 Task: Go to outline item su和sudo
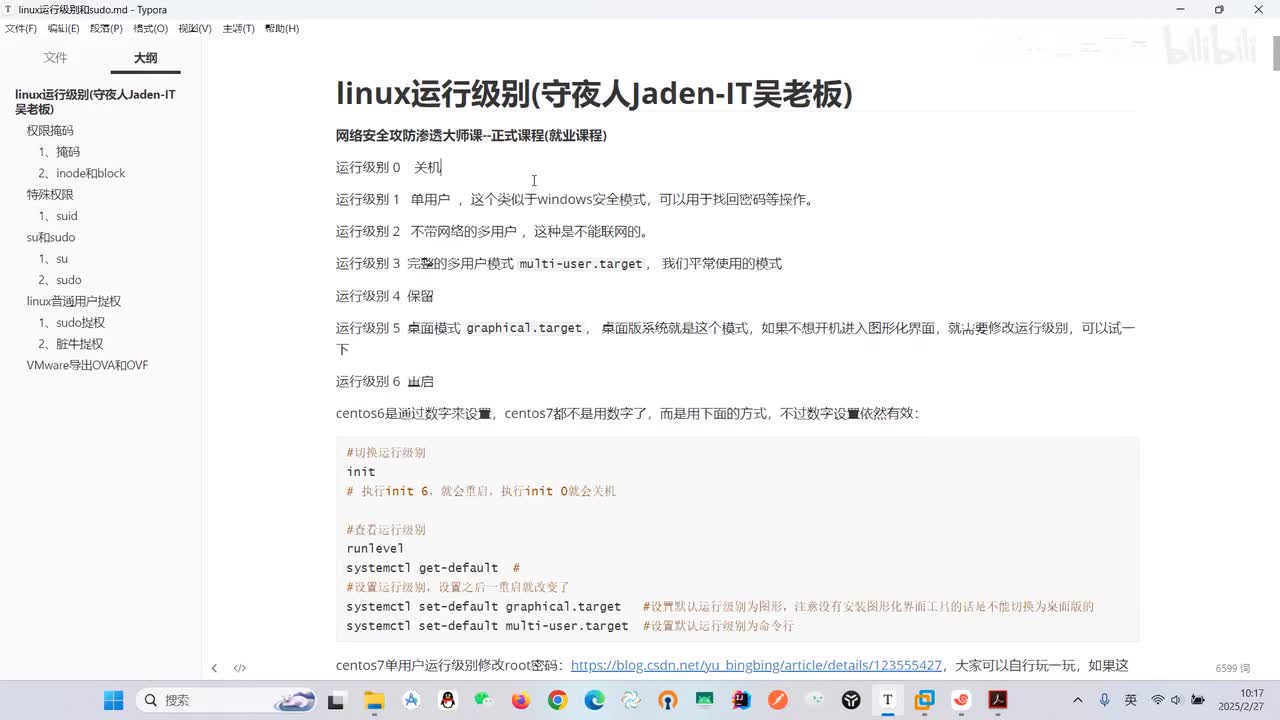click(x=51, y=237)
